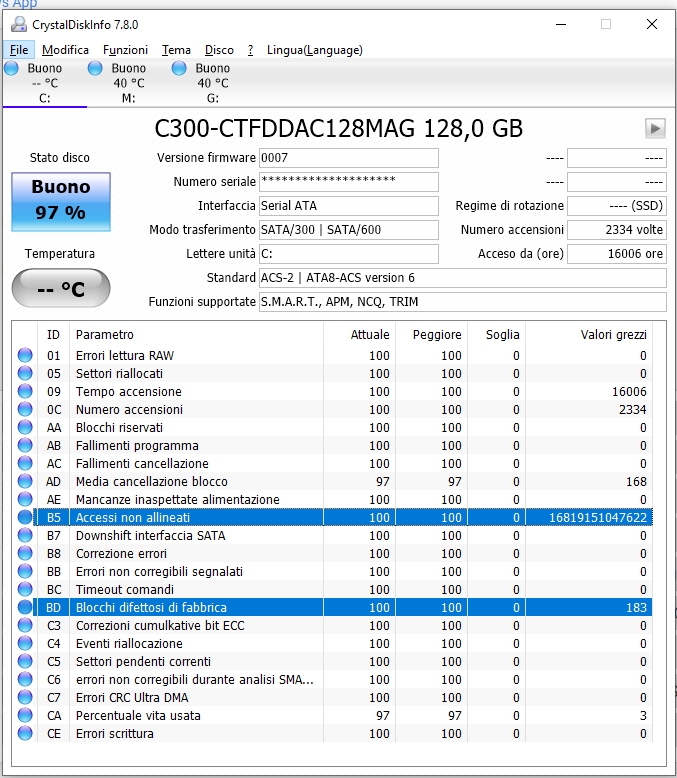Click the Attuale column header
Image resolution: width=677 pixels, height=778 pixels.
[x=359, y=334]
